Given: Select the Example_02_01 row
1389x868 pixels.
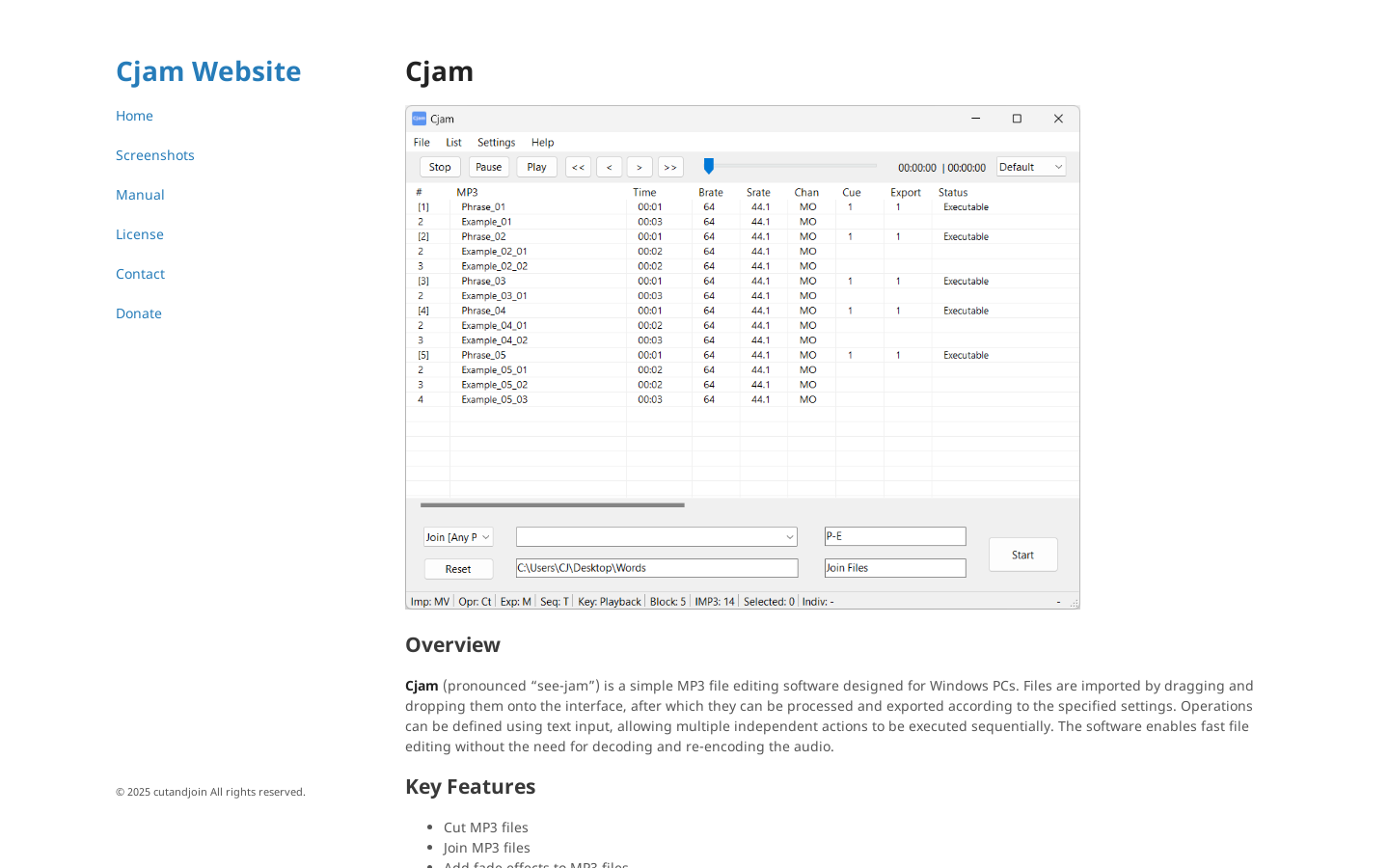Looking at the screenshot, I should tap(743, 251).
